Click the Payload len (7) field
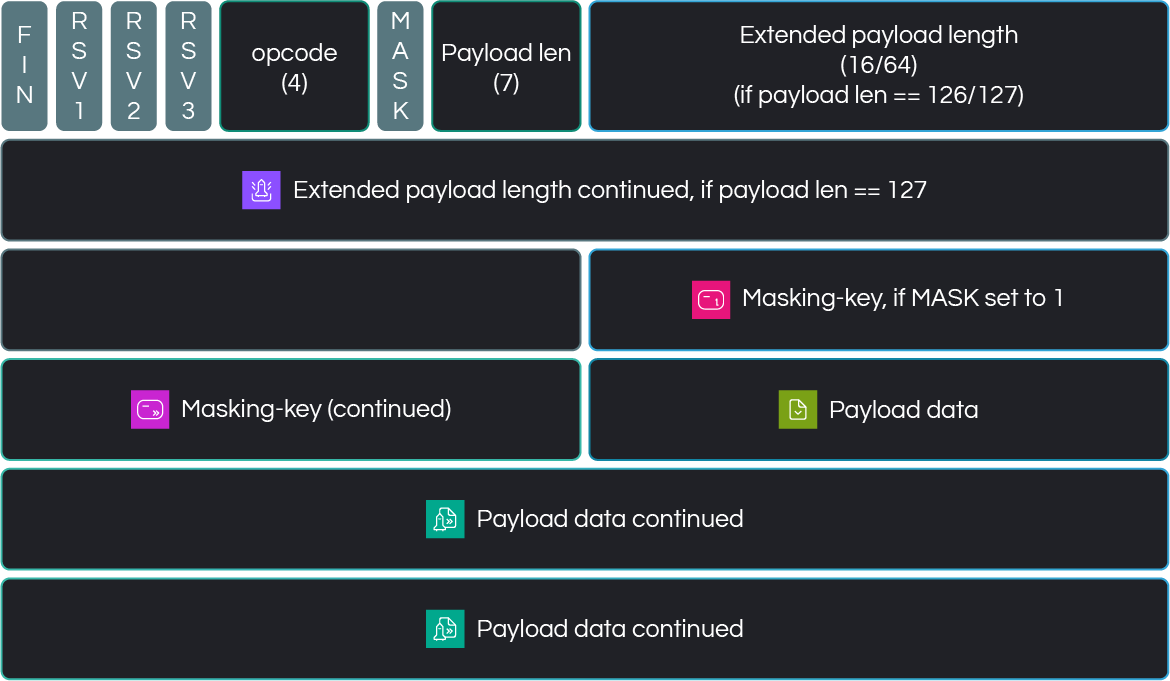Image resolution: width=1170 pixels, height=681 pixels. 506,66
